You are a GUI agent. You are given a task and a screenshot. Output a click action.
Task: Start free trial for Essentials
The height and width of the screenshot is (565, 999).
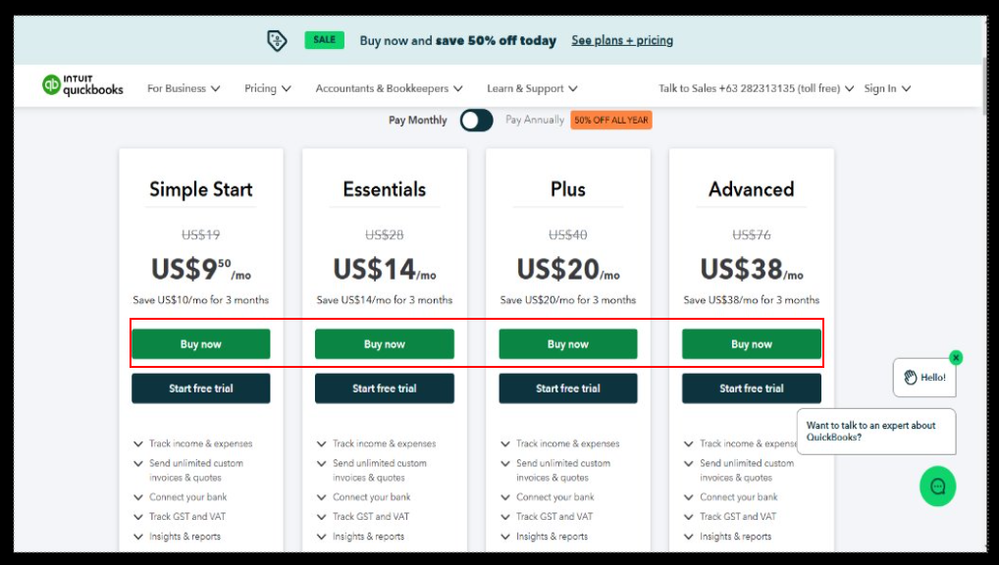384,389
